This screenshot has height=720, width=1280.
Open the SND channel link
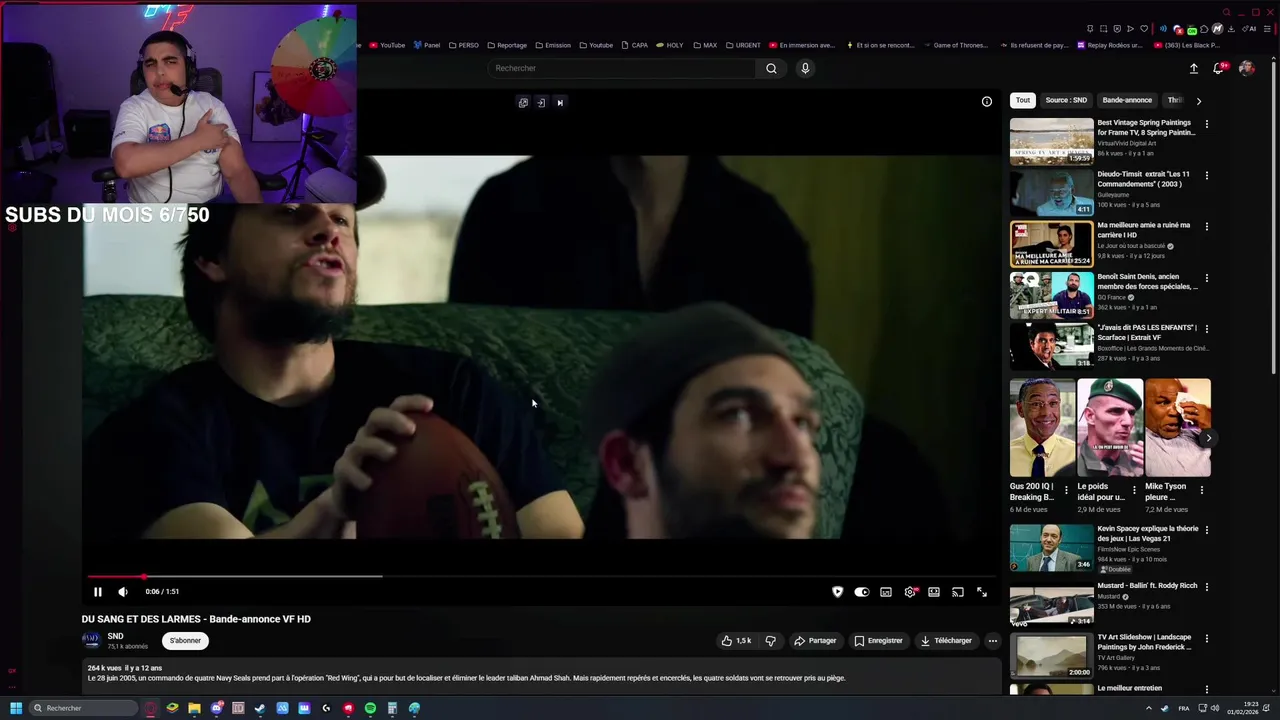116,636
